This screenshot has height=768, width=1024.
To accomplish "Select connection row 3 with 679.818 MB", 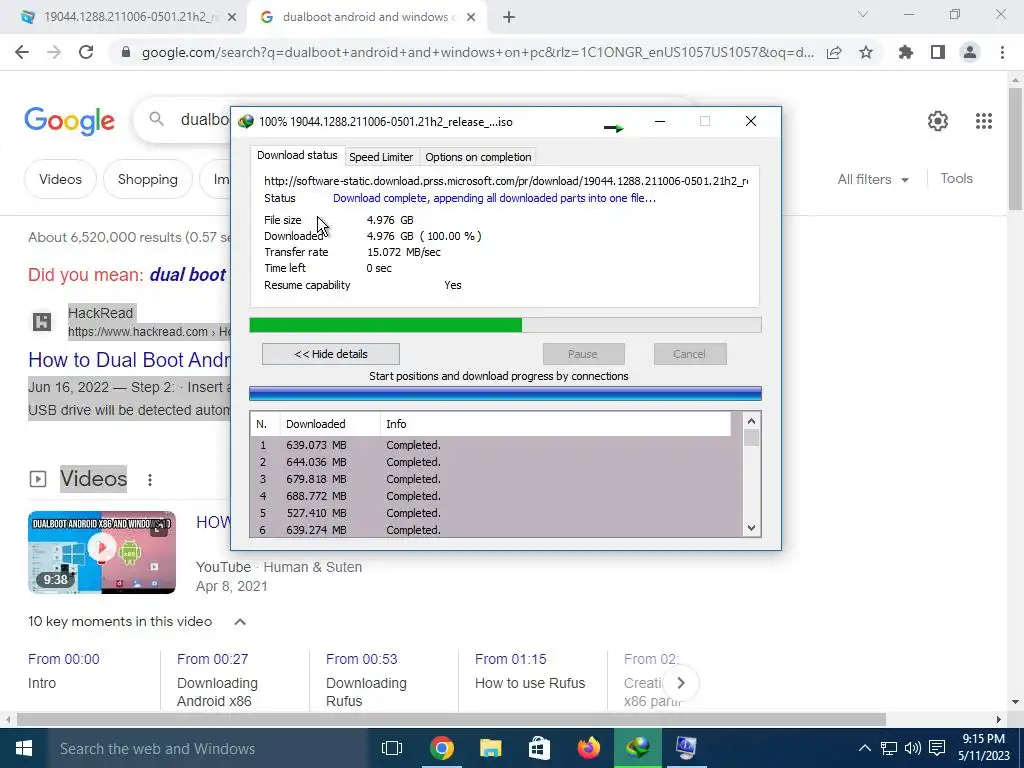I will pos(496,479).
